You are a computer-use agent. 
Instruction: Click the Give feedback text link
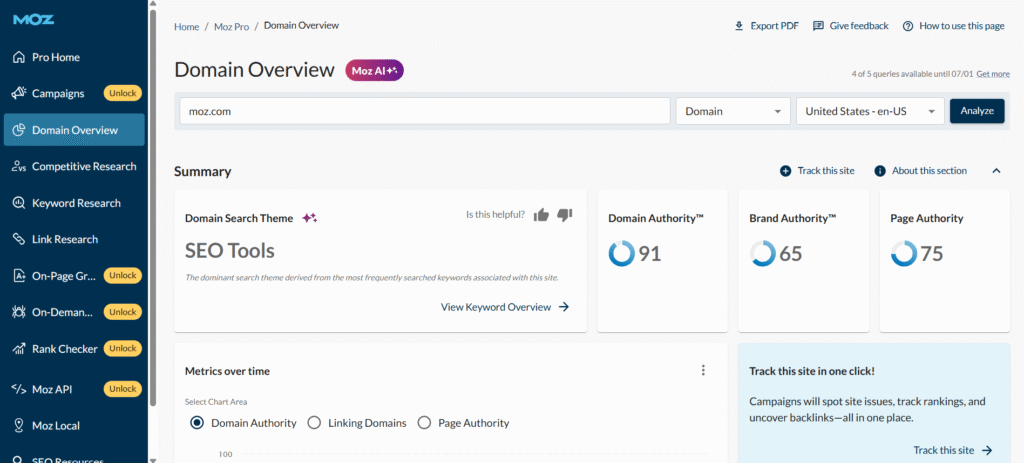859,26
